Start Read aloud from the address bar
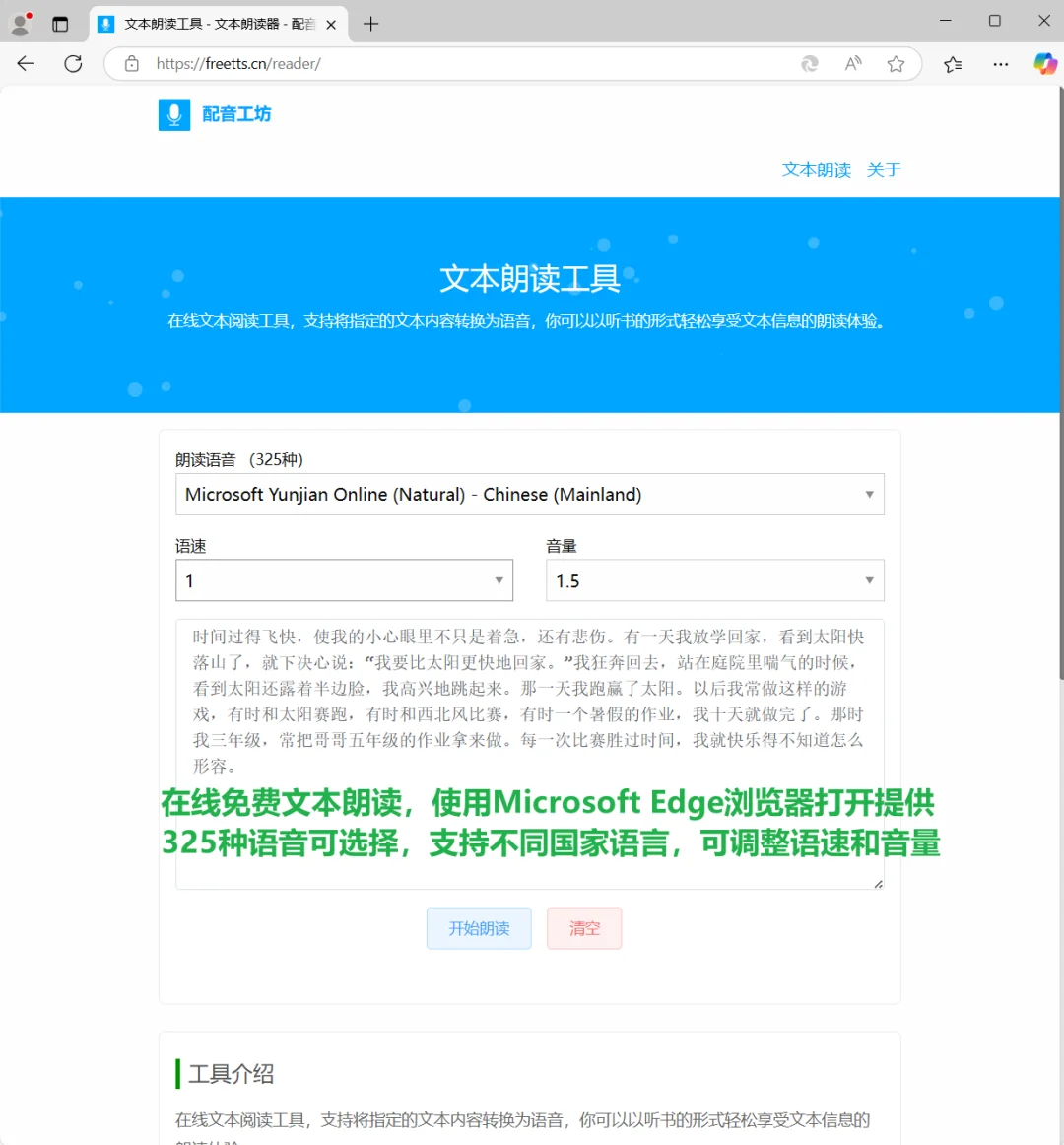This screenshot has width=1064, height=1145. coord(853,64)
